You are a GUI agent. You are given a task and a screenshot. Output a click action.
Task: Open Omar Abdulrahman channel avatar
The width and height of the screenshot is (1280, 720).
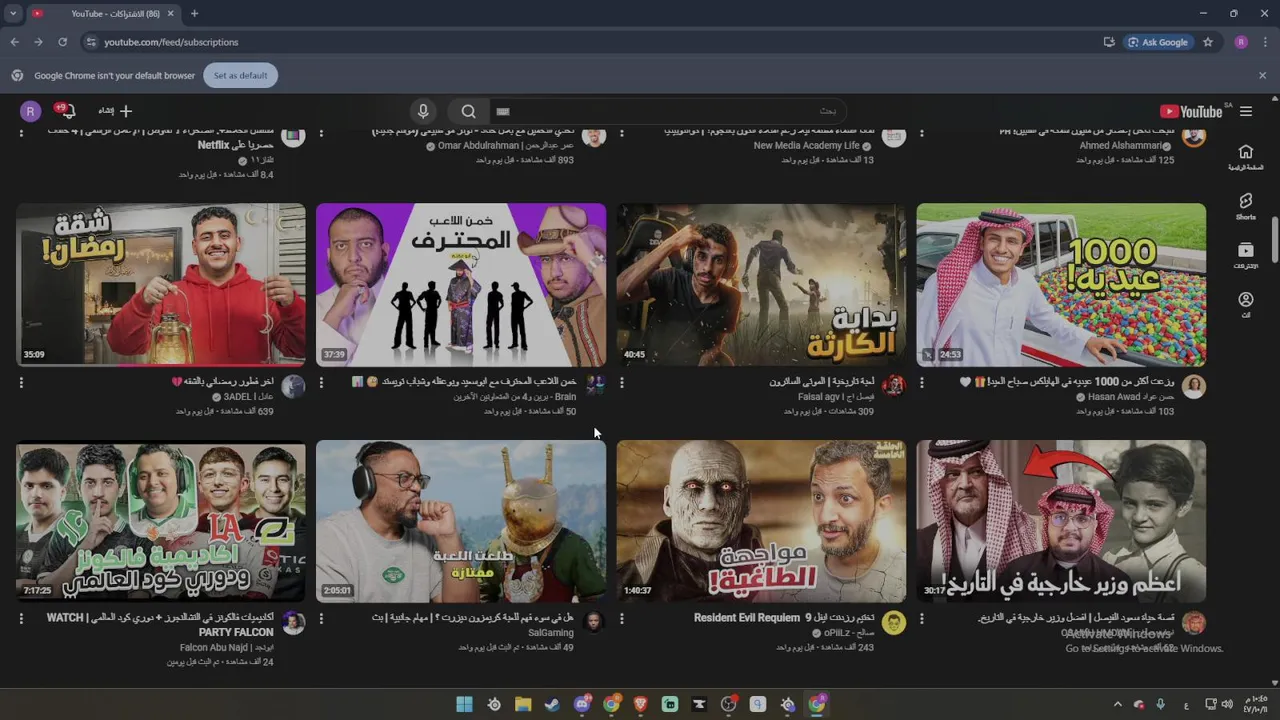coord(594,137)
